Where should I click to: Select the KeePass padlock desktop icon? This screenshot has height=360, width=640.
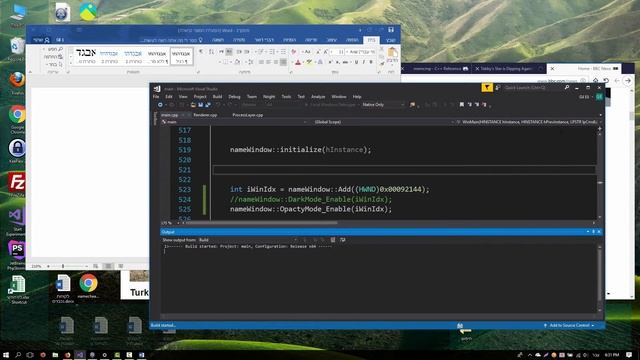(17, 150)
